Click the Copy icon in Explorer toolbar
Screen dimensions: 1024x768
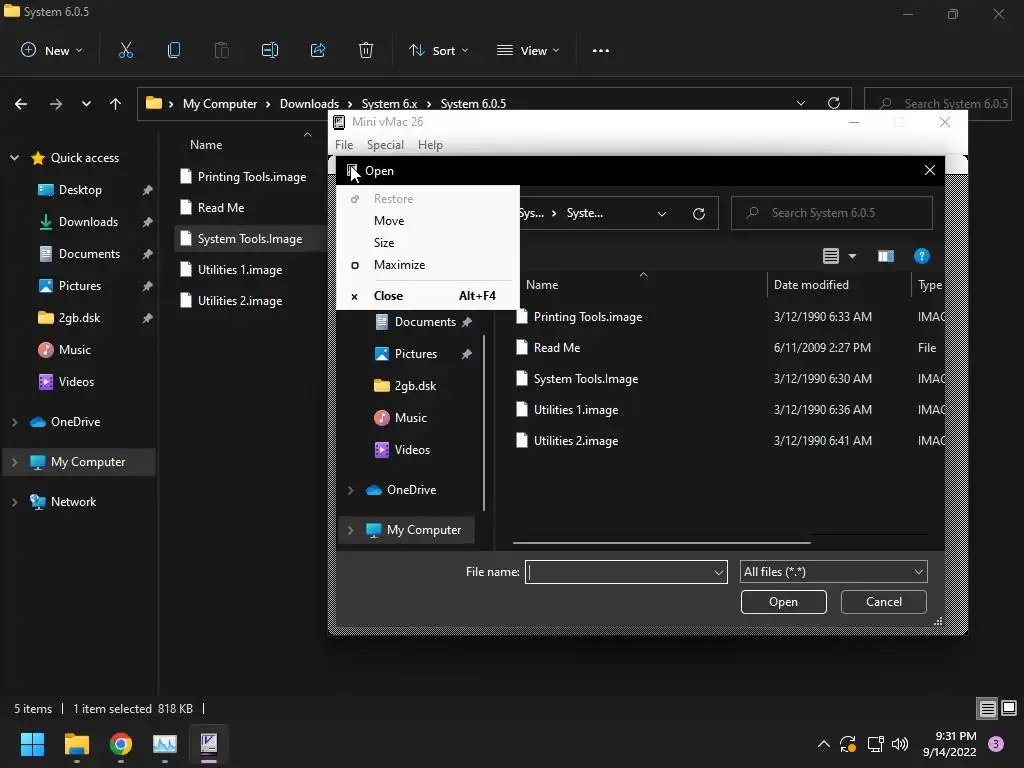(174, 50)
